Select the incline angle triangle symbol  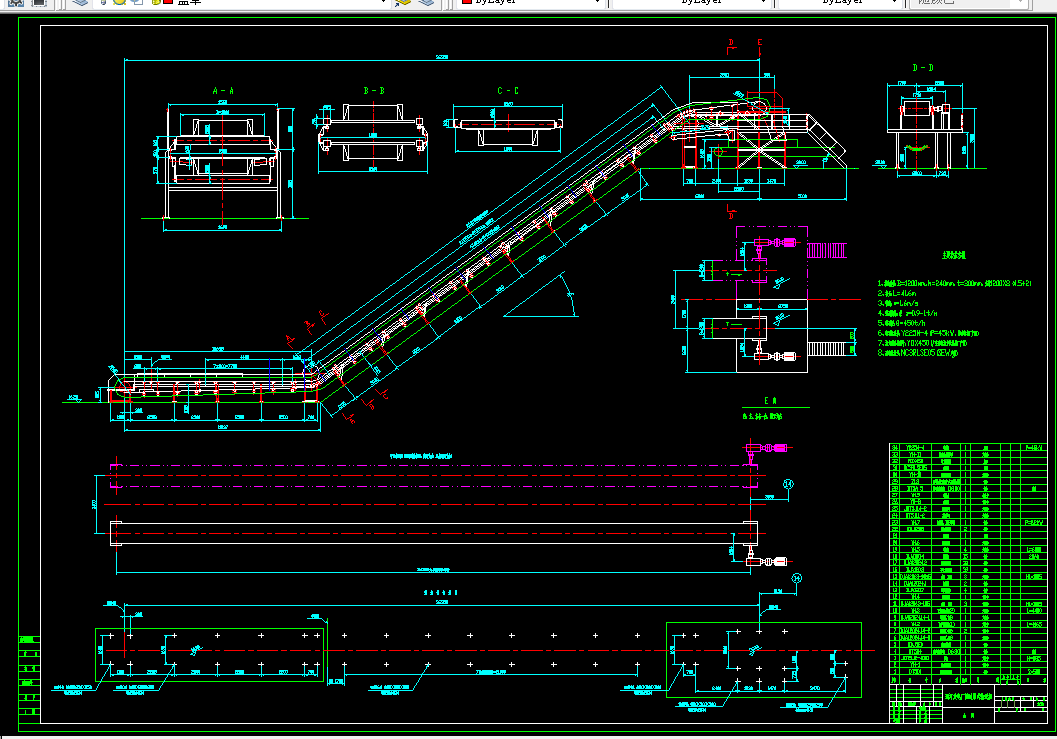(541, 295)
